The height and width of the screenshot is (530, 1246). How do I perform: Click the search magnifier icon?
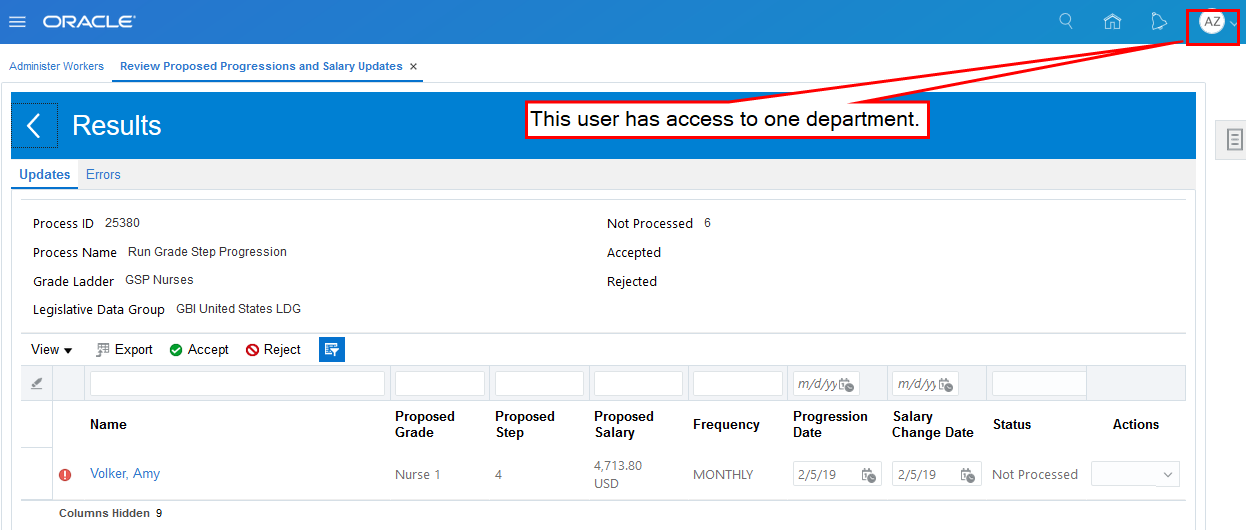(1066, 21)
